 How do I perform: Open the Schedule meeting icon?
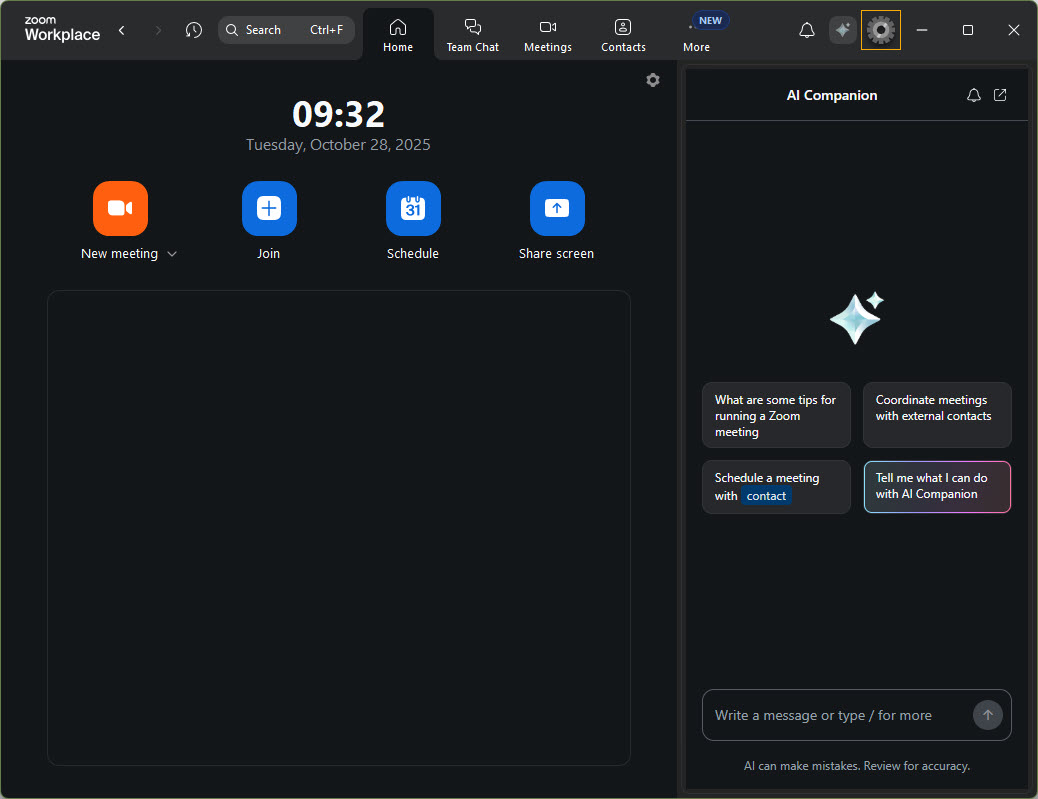point(413,208)
